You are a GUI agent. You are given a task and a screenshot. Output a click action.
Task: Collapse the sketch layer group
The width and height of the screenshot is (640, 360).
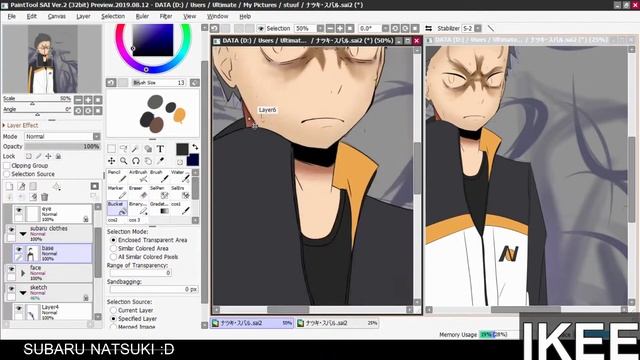click(x=23, y=292)
